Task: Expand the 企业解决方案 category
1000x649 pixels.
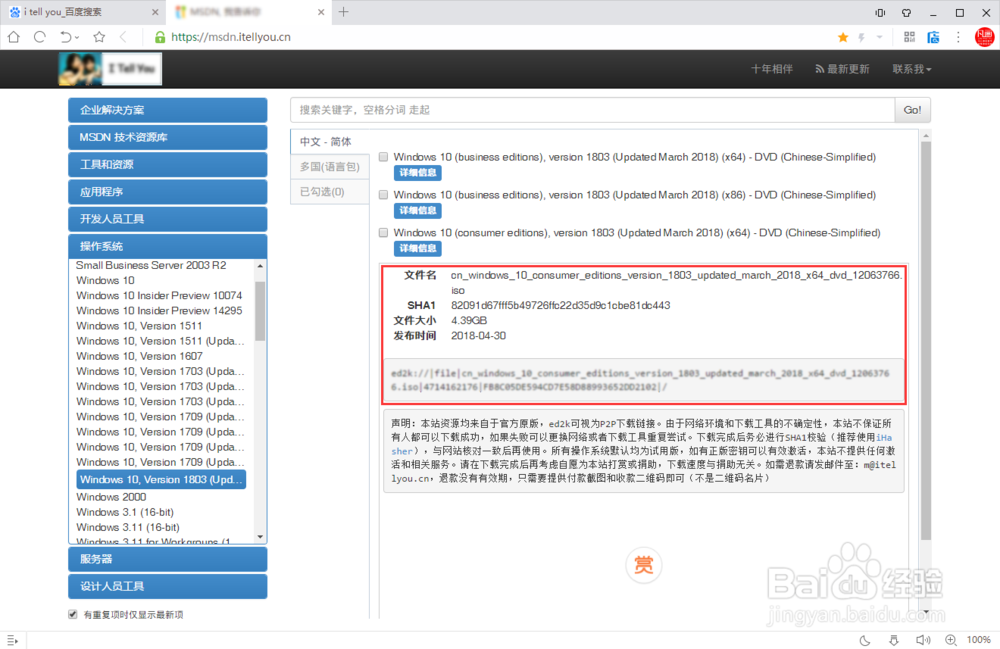Action: coord(168,110)
